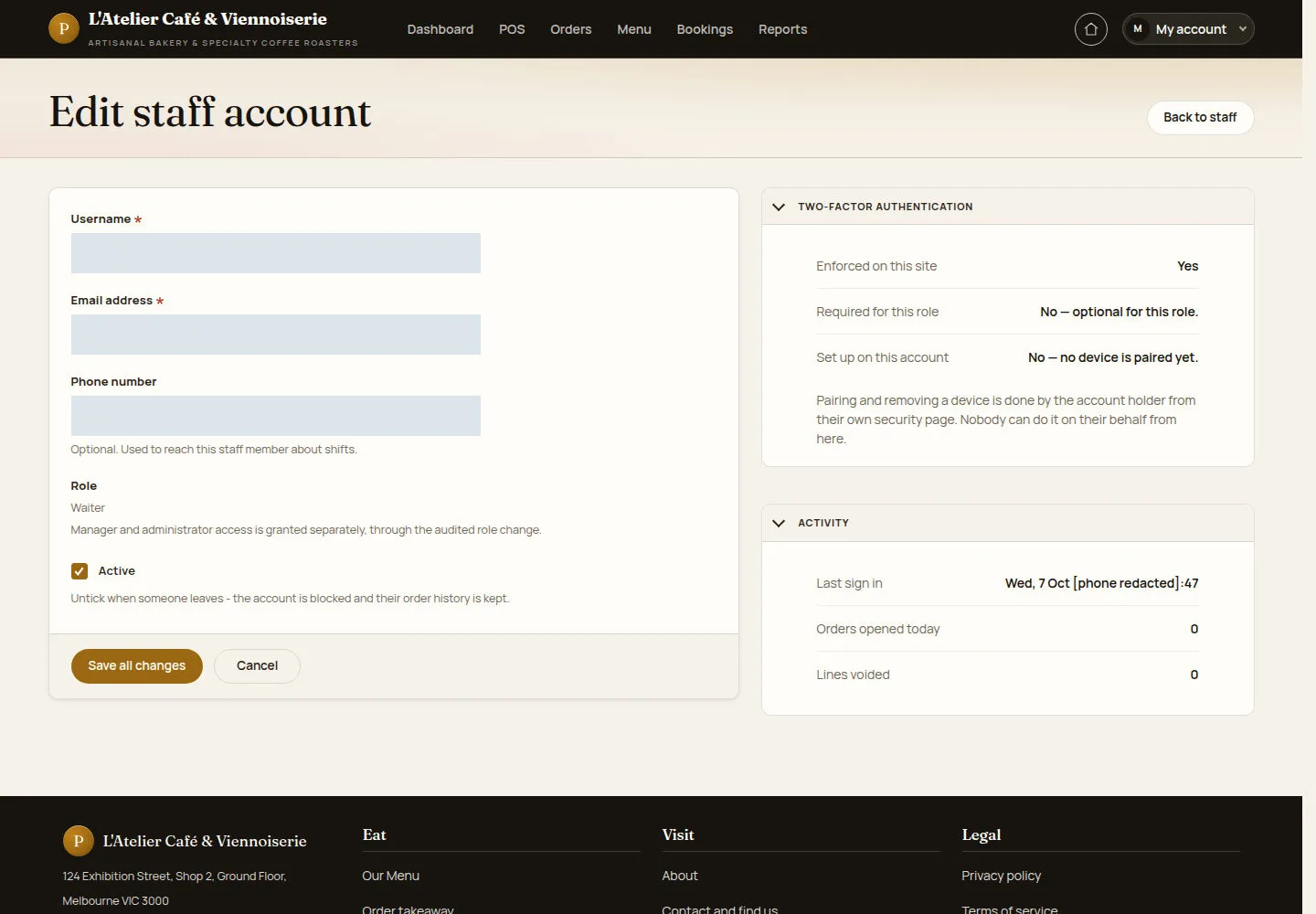Click the footer 'Eat' column heading
The width and height of the screenshot is (1316, 914).
coord(375,834)
